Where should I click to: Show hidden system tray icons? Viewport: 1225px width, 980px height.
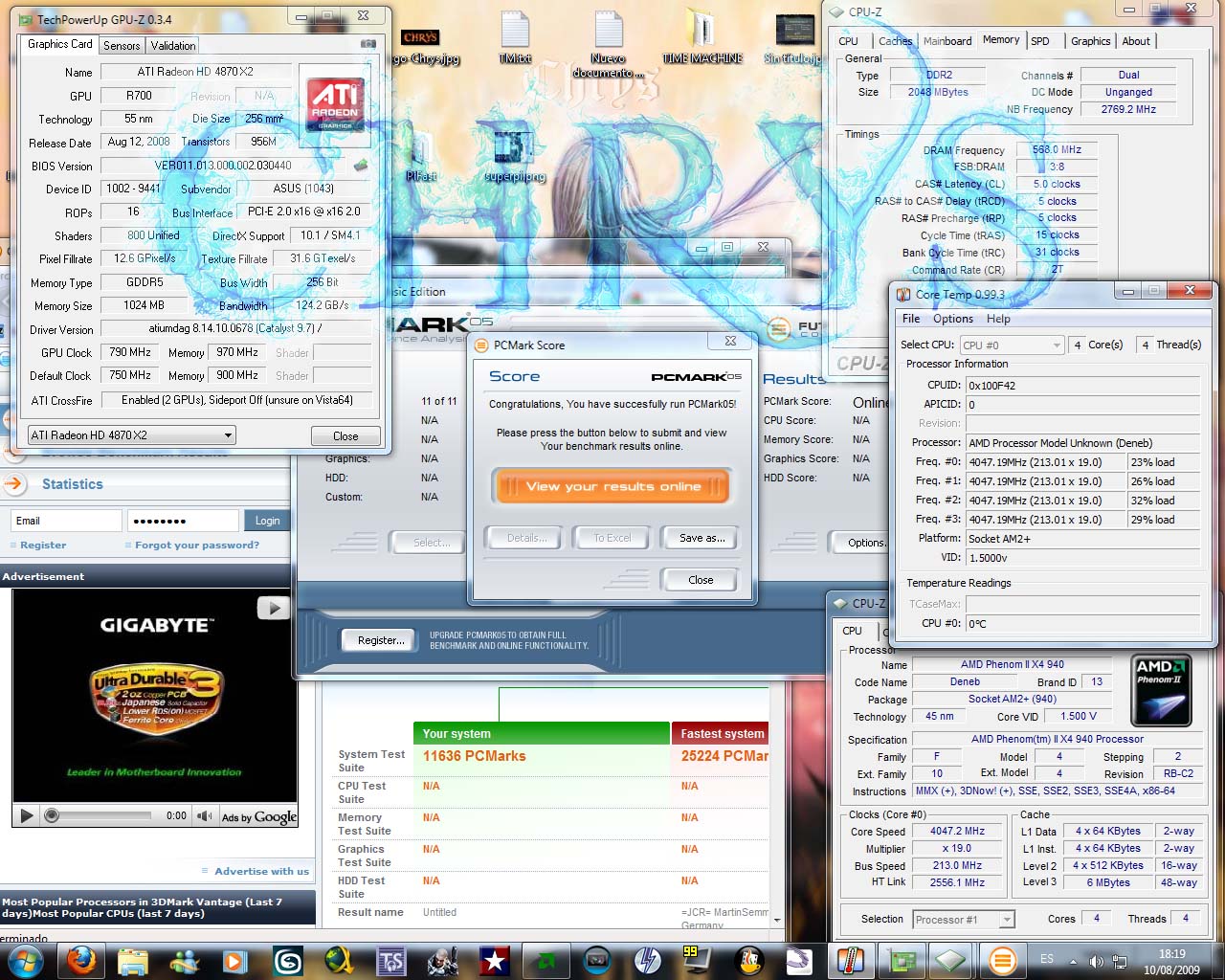coord(1073,961)
